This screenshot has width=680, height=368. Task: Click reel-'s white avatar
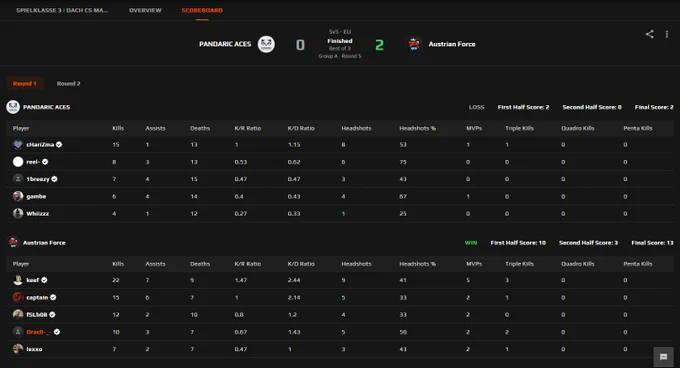click(18, 162)
